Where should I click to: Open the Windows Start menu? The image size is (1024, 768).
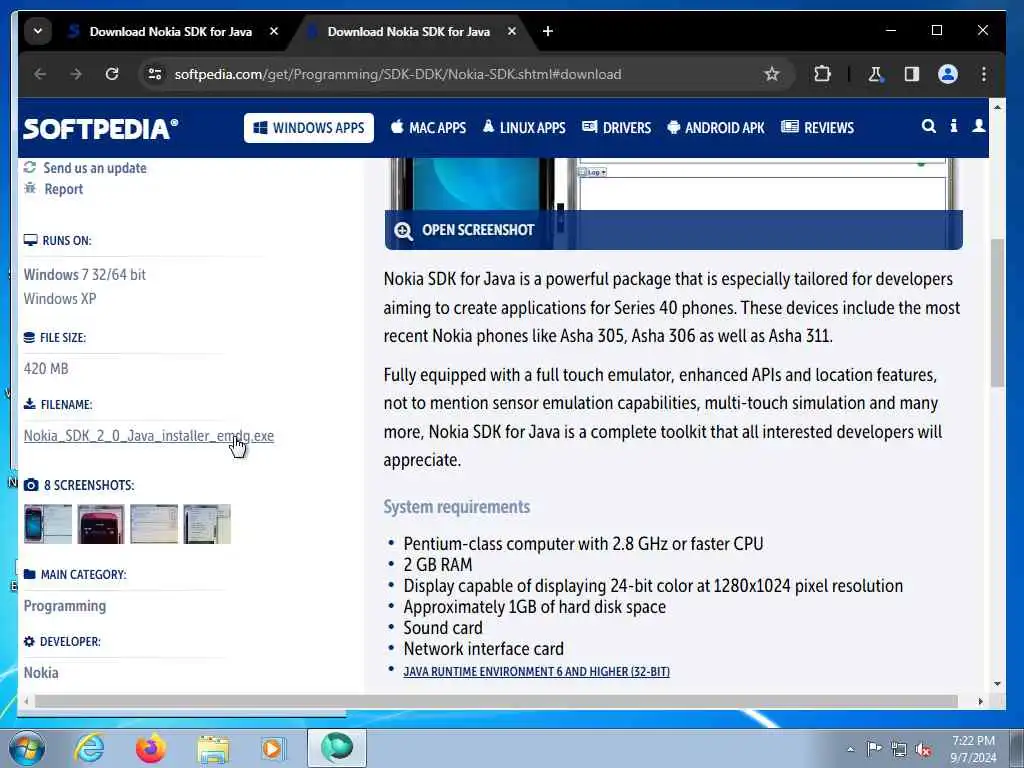(27, 748)
